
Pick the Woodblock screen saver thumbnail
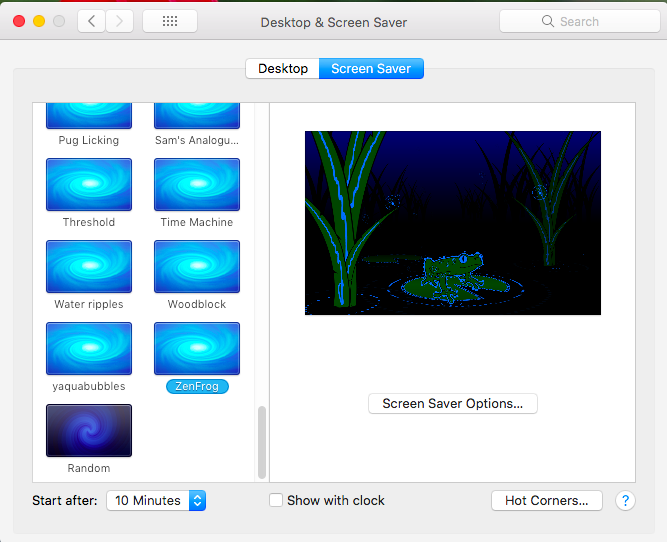[x=197, y=267]
